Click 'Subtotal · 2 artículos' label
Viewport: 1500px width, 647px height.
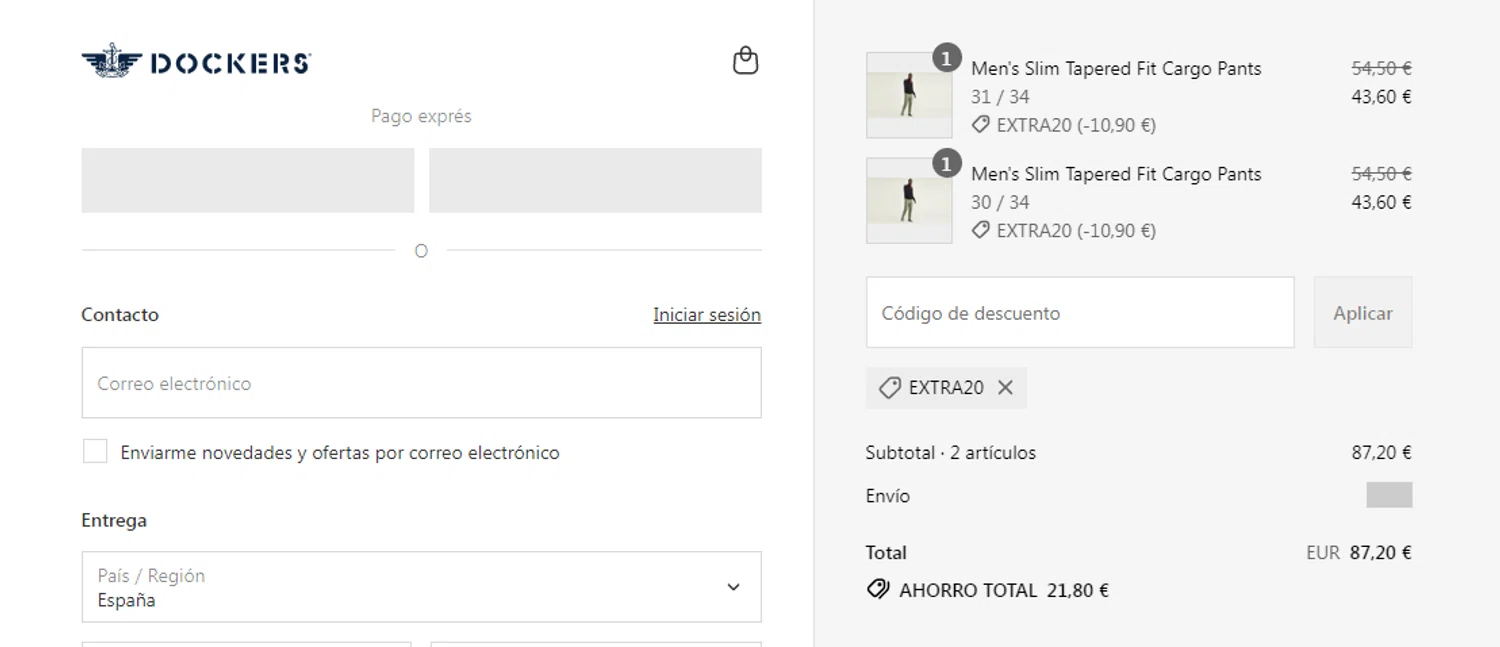click(951, 453)
